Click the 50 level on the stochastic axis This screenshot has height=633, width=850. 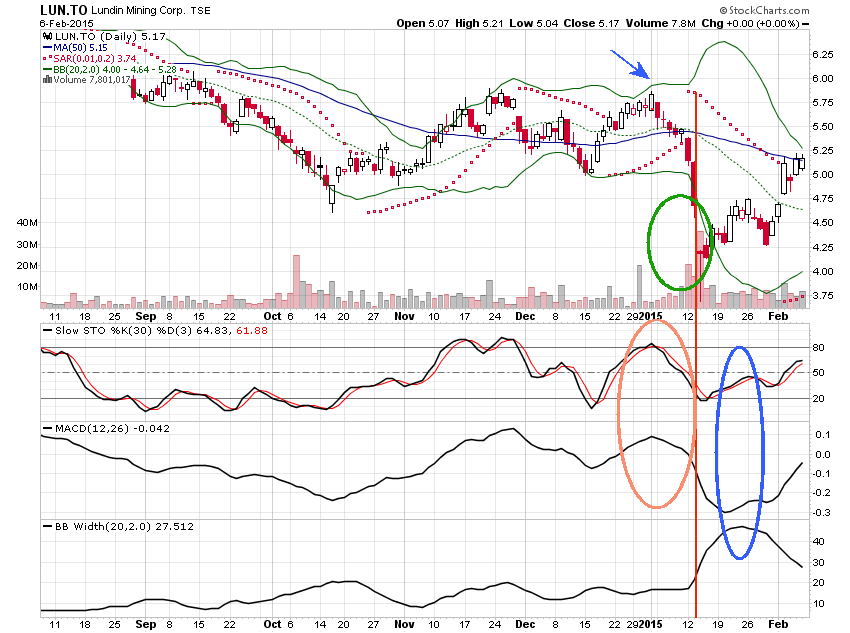point(818,373)
